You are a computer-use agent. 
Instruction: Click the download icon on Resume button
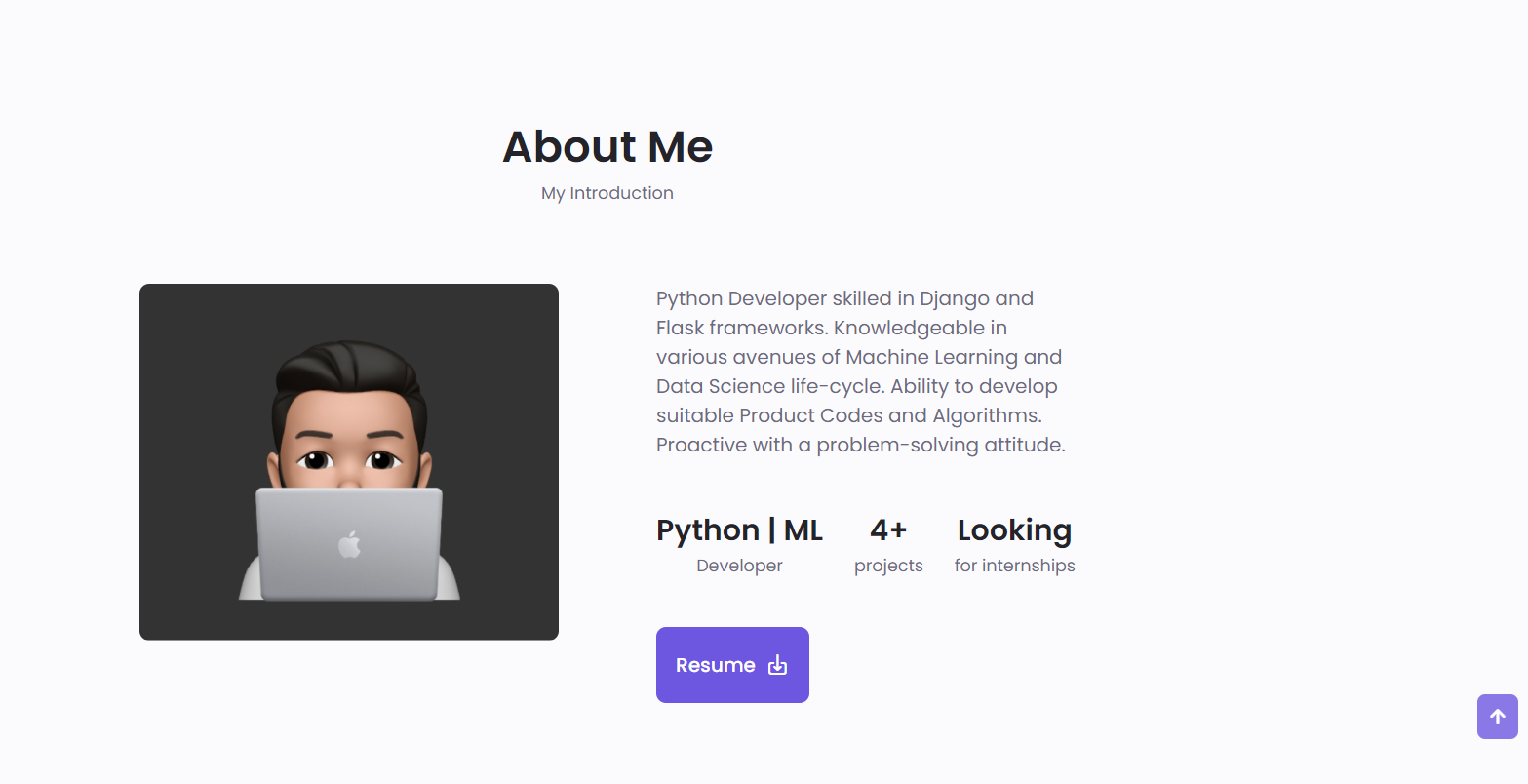[x=777, y=665]
